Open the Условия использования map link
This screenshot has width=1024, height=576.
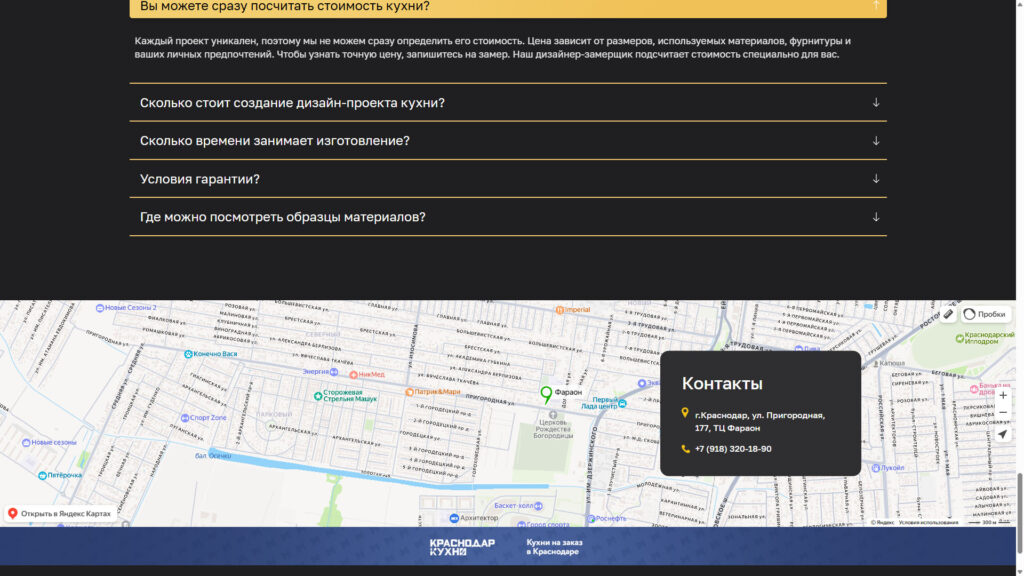928,522
